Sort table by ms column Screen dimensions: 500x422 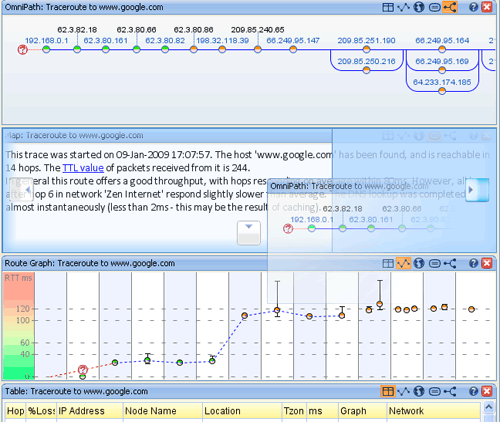[x=322, y=411]
